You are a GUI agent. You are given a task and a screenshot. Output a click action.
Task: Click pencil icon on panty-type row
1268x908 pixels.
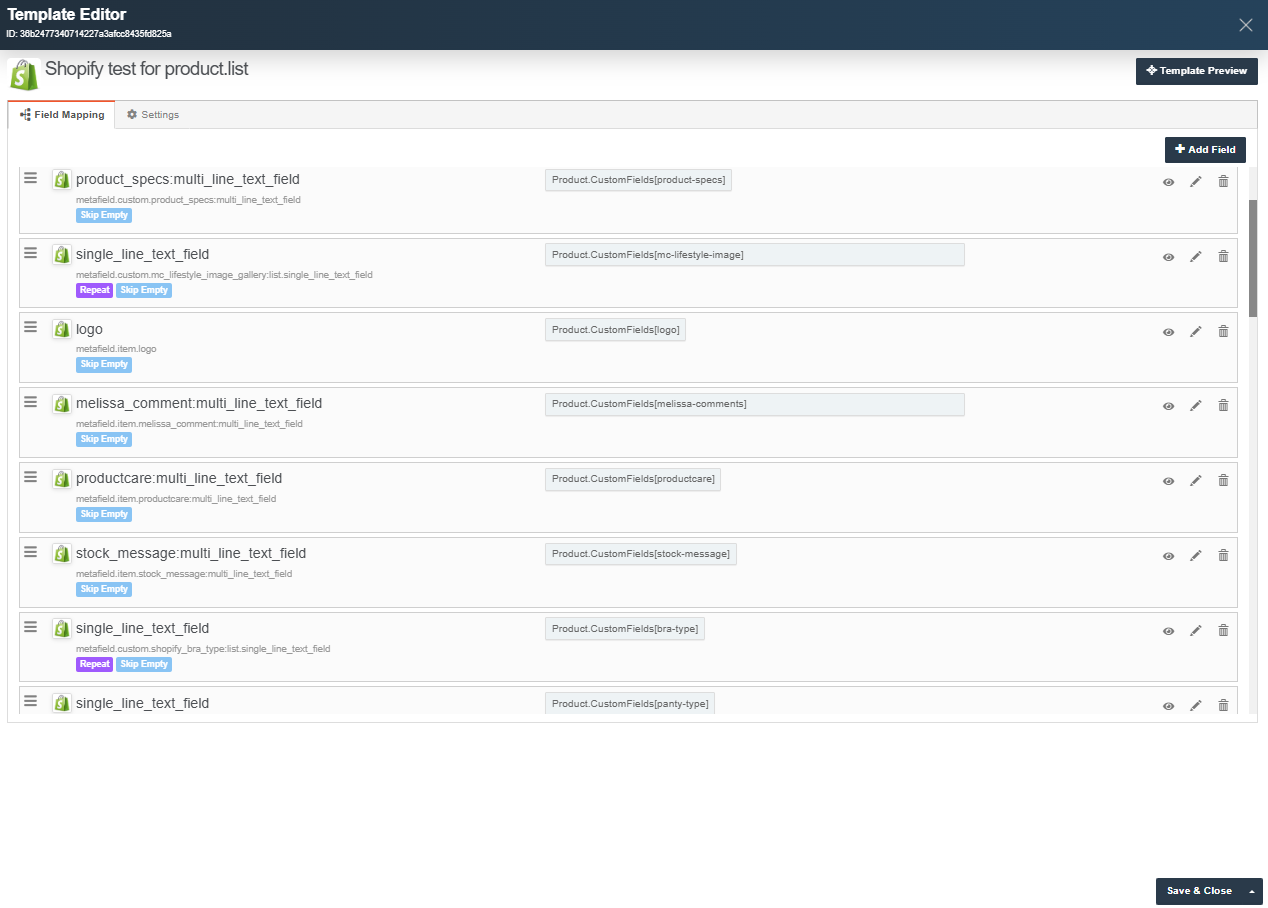click(1195, 706)
